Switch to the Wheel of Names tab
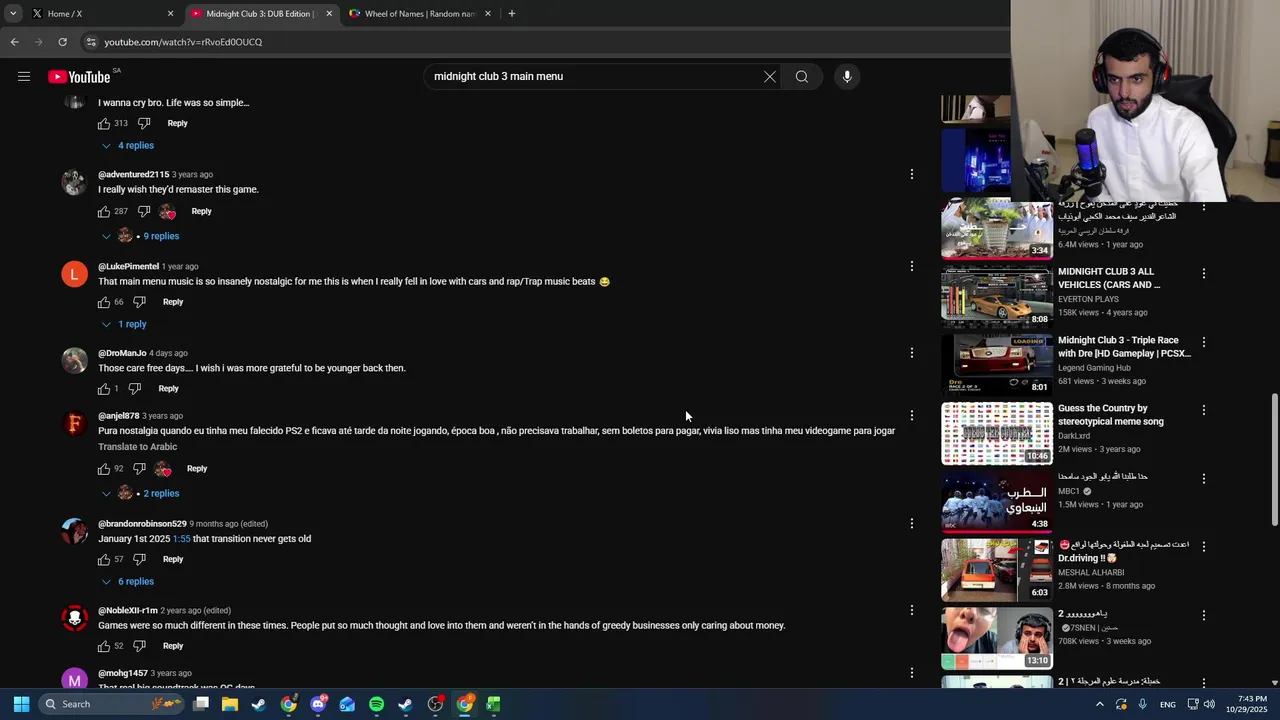The image size is (1280, 720). (420, 14)
